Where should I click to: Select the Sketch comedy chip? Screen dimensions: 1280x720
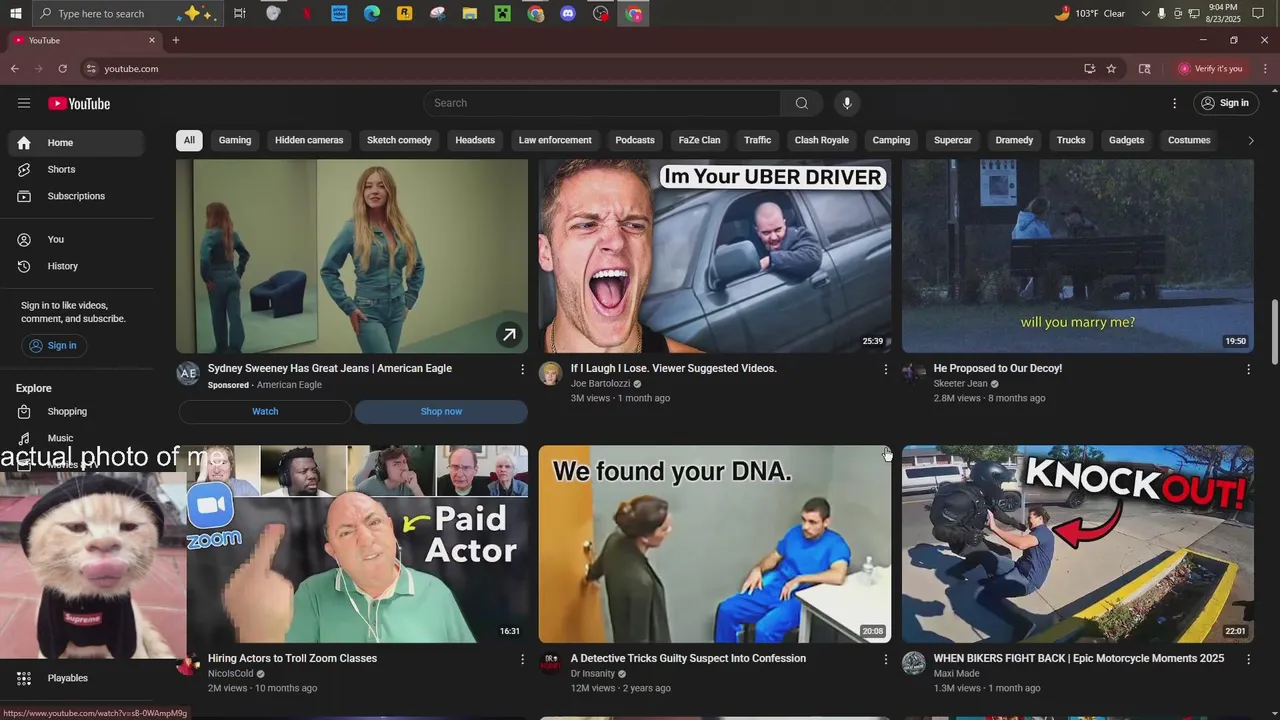click(x=399, y=140)
